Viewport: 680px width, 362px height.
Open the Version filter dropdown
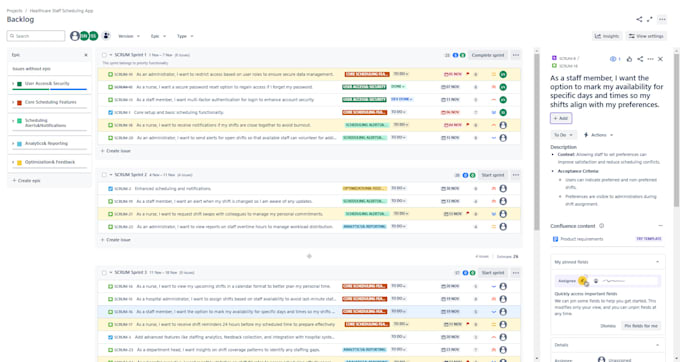point(129,36)
